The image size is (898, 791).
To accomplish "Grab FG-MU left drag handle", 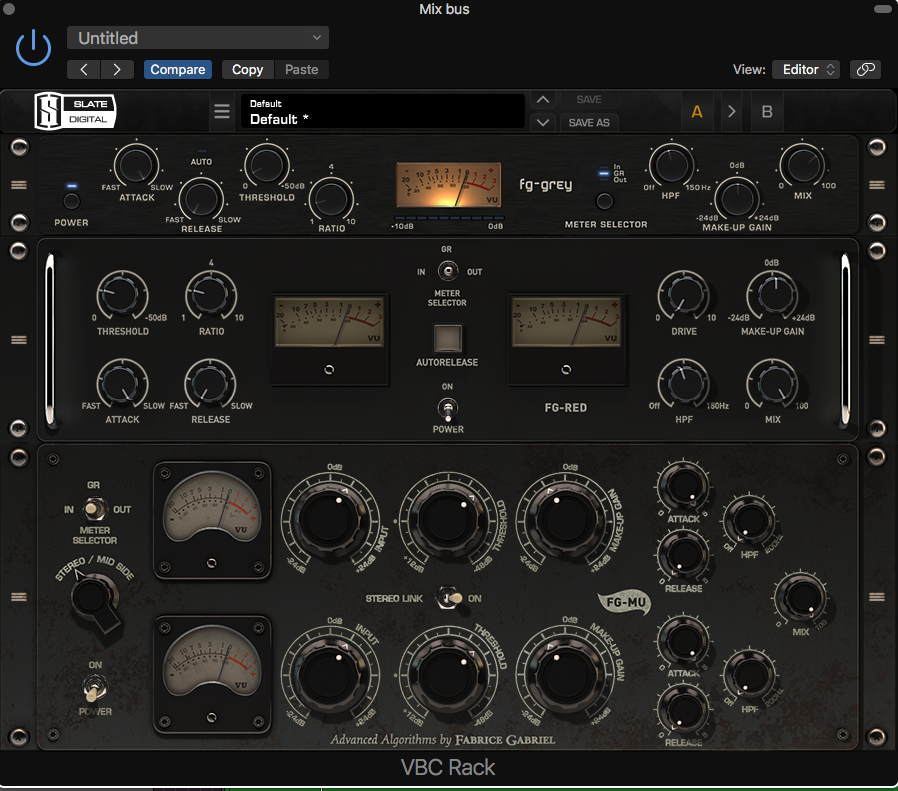I will 19,597.
